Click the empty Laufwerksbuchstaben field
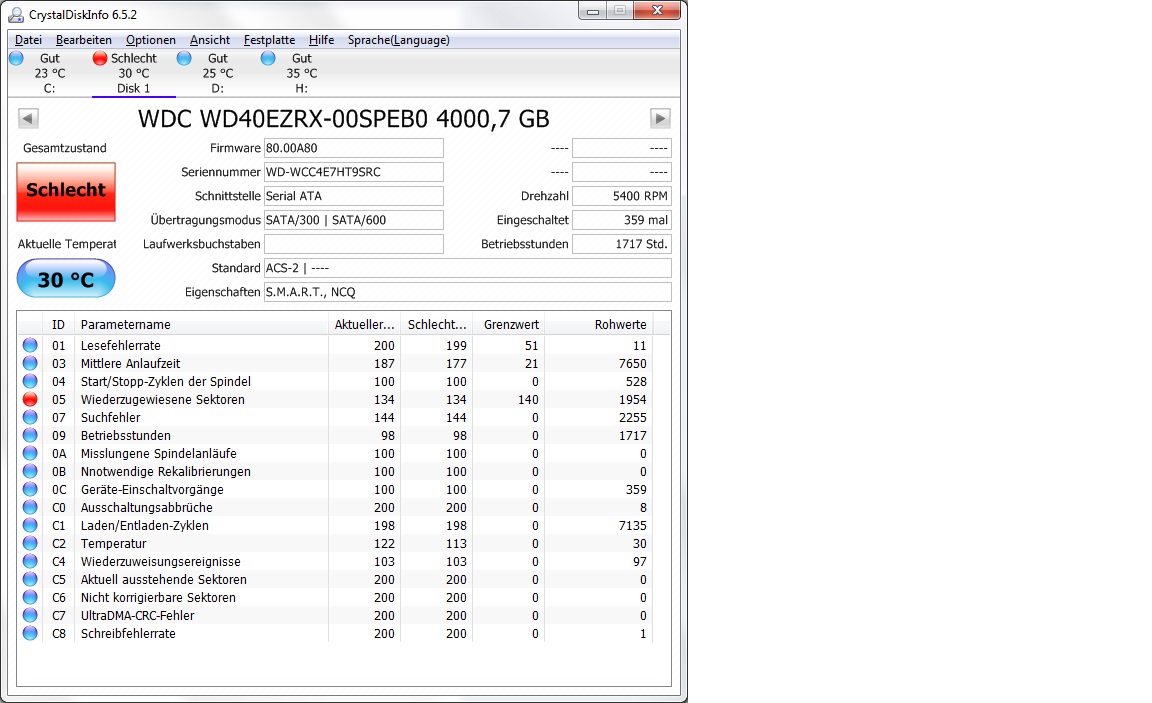This screenshot has height=703, width=1152. (353, 244)
